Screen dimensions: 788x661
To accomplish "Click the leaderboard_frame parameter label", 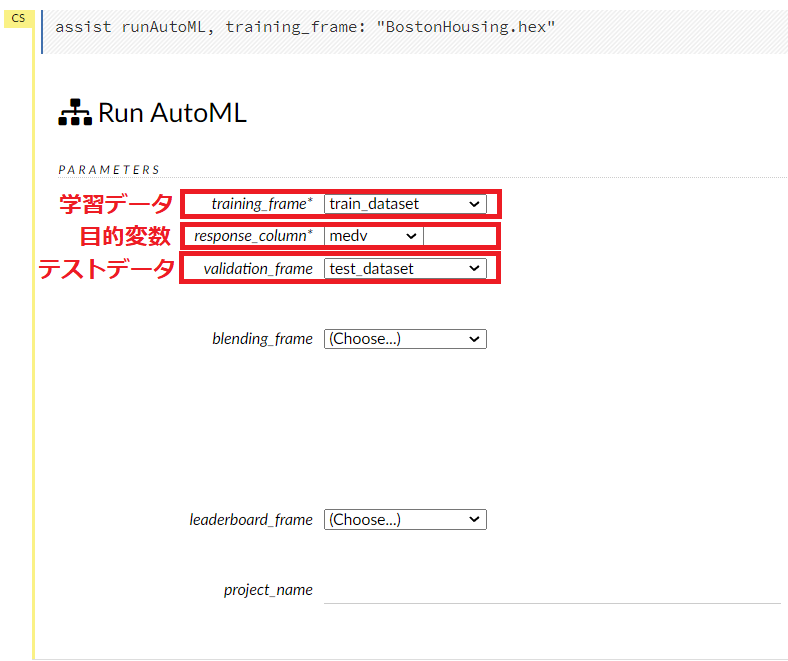I will 251,520.
